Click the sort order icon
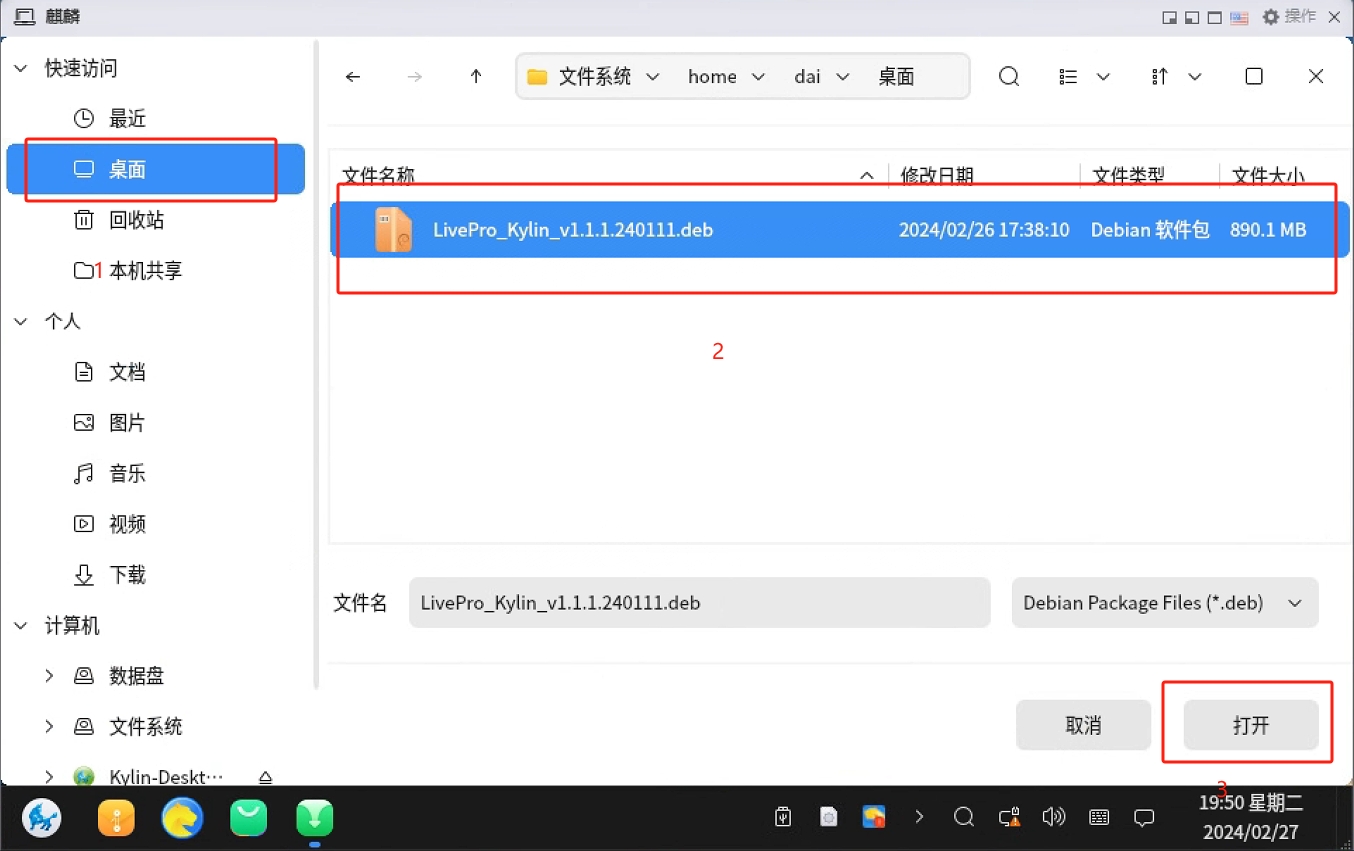Screen dimensions: 1354x851 click(x=1160, y=77)
